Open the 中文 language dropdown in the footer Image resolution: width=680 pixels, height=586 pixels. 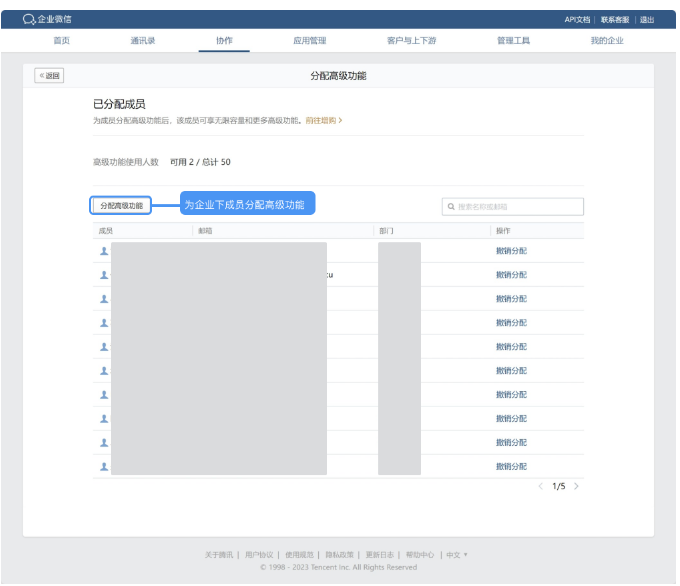point(457,554)
